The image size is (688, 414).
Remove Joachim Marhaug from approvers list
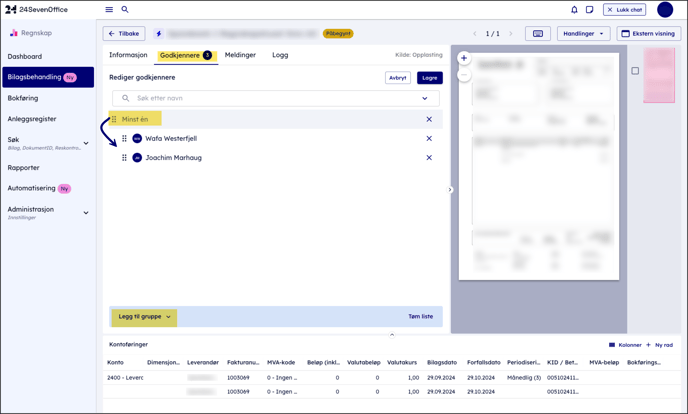coord(429,158)
